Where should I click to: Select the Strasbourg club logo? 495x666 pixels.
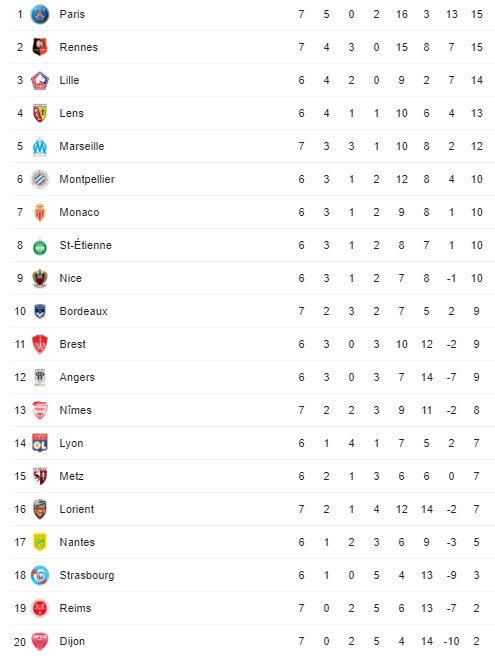click(x=40, y=575)
